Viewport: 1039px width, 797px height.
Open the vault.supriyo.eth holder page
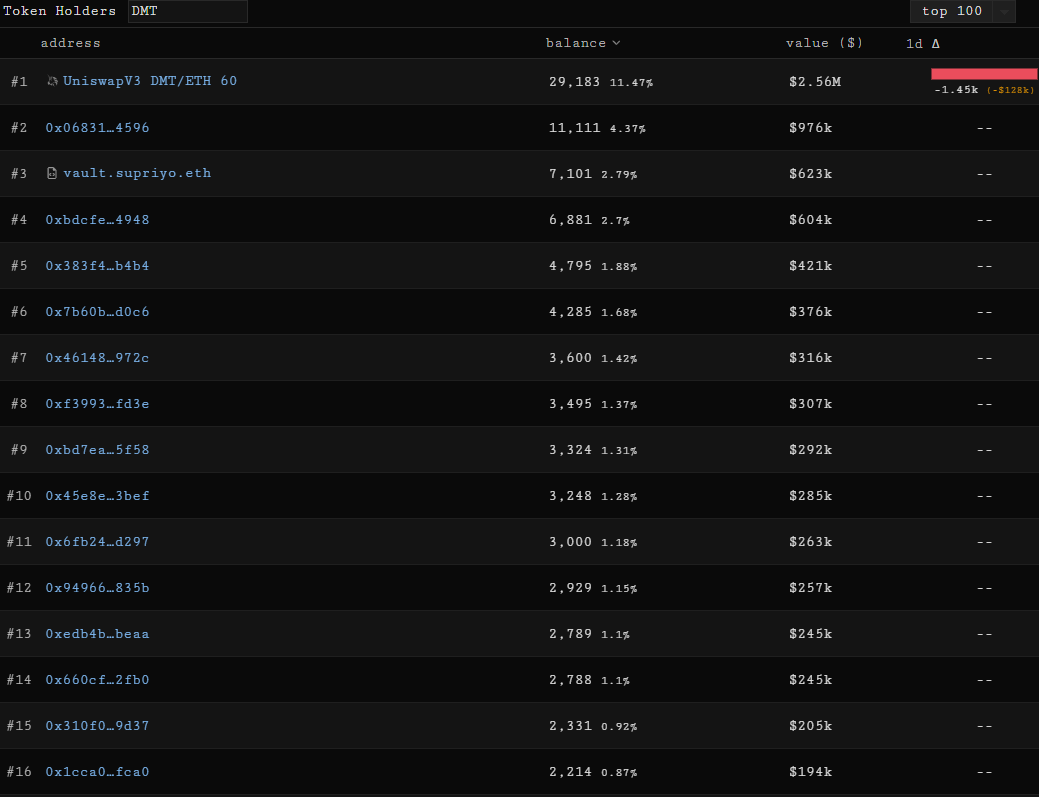(137, 173)
